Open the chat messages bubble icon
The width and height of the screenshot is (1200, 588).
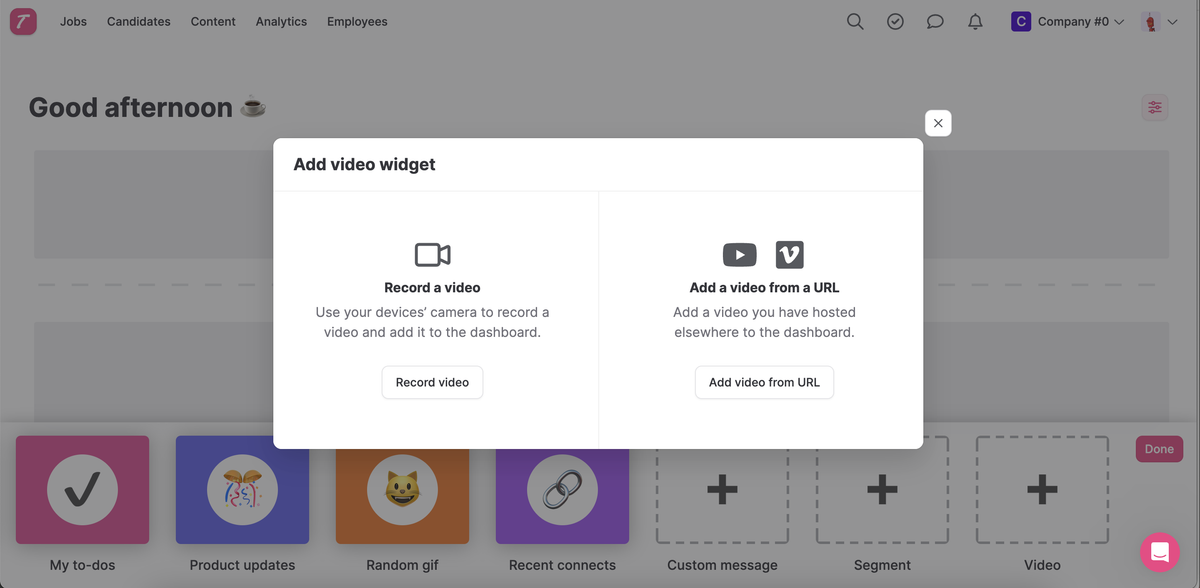click(x=935, y=21)
